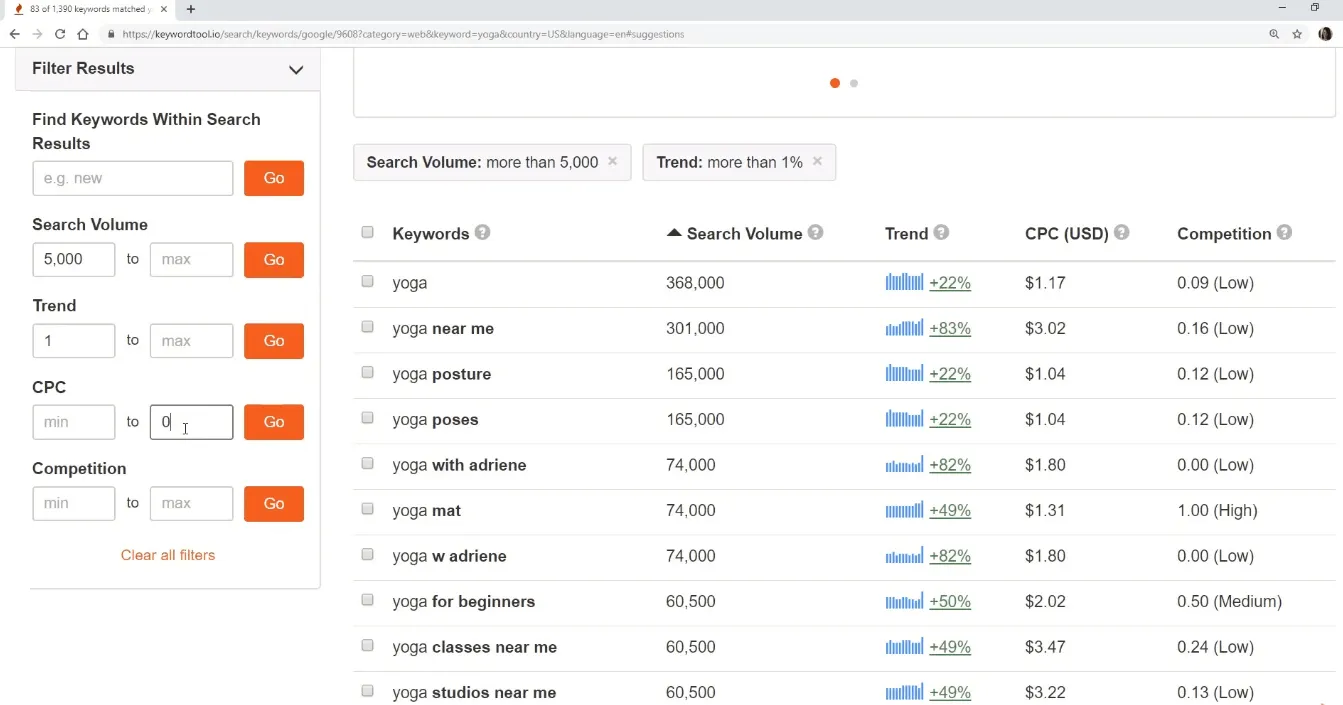Sort by the Search Volume column arrow
This screenshot has height=705, width=1343.
tap(674, 233)
